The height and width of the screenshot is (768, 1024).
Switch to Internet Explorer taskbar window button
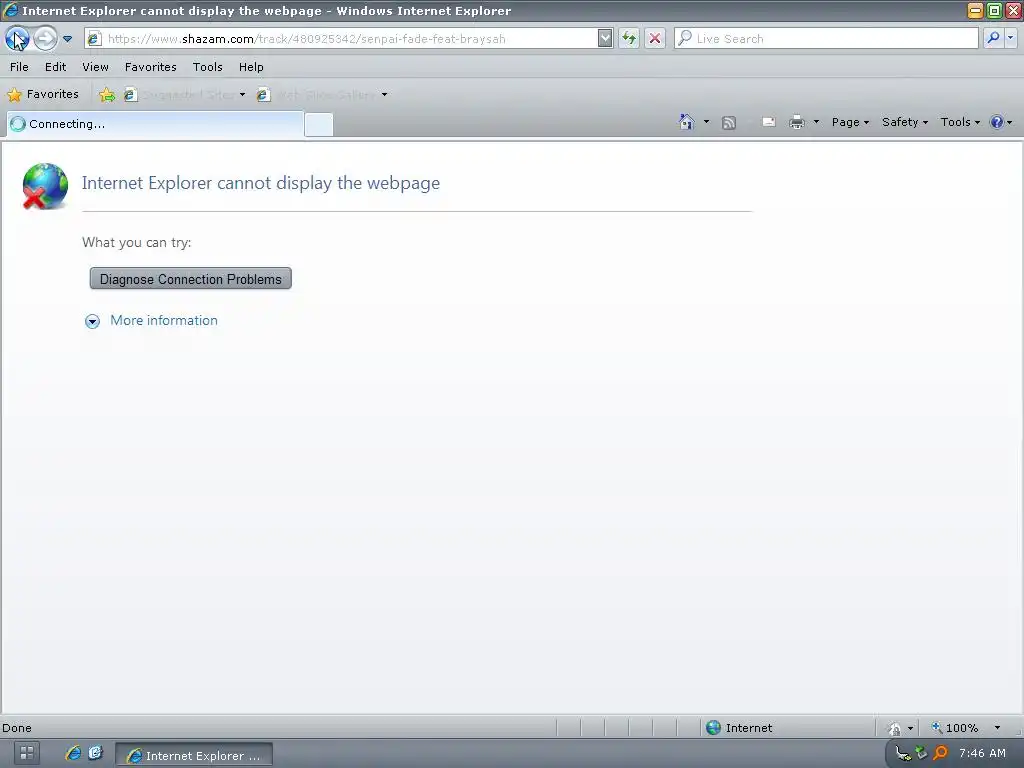pyautogui.click(x=194, y=755)
